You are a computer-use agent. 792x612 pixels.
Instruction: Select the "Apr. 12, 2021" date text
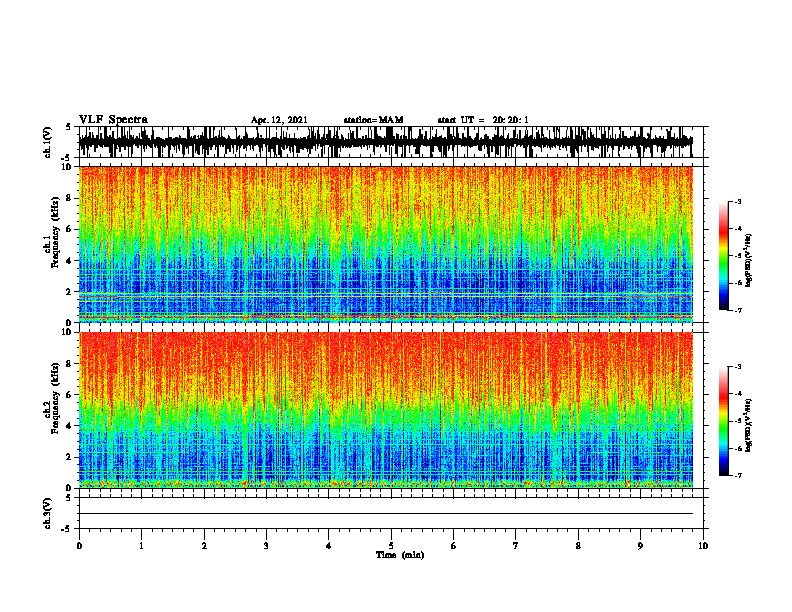coord(279,120)
